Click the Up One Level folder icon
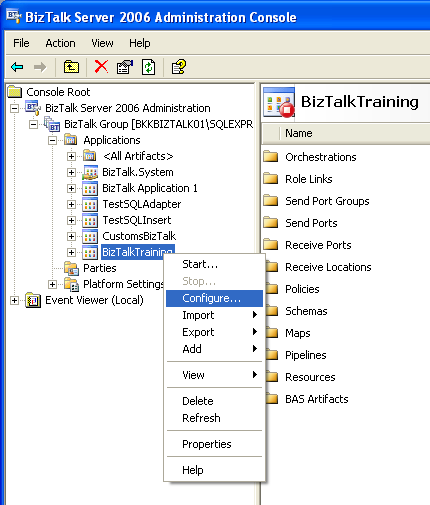Viewport: 430px width, 505px height. (71, 67)
